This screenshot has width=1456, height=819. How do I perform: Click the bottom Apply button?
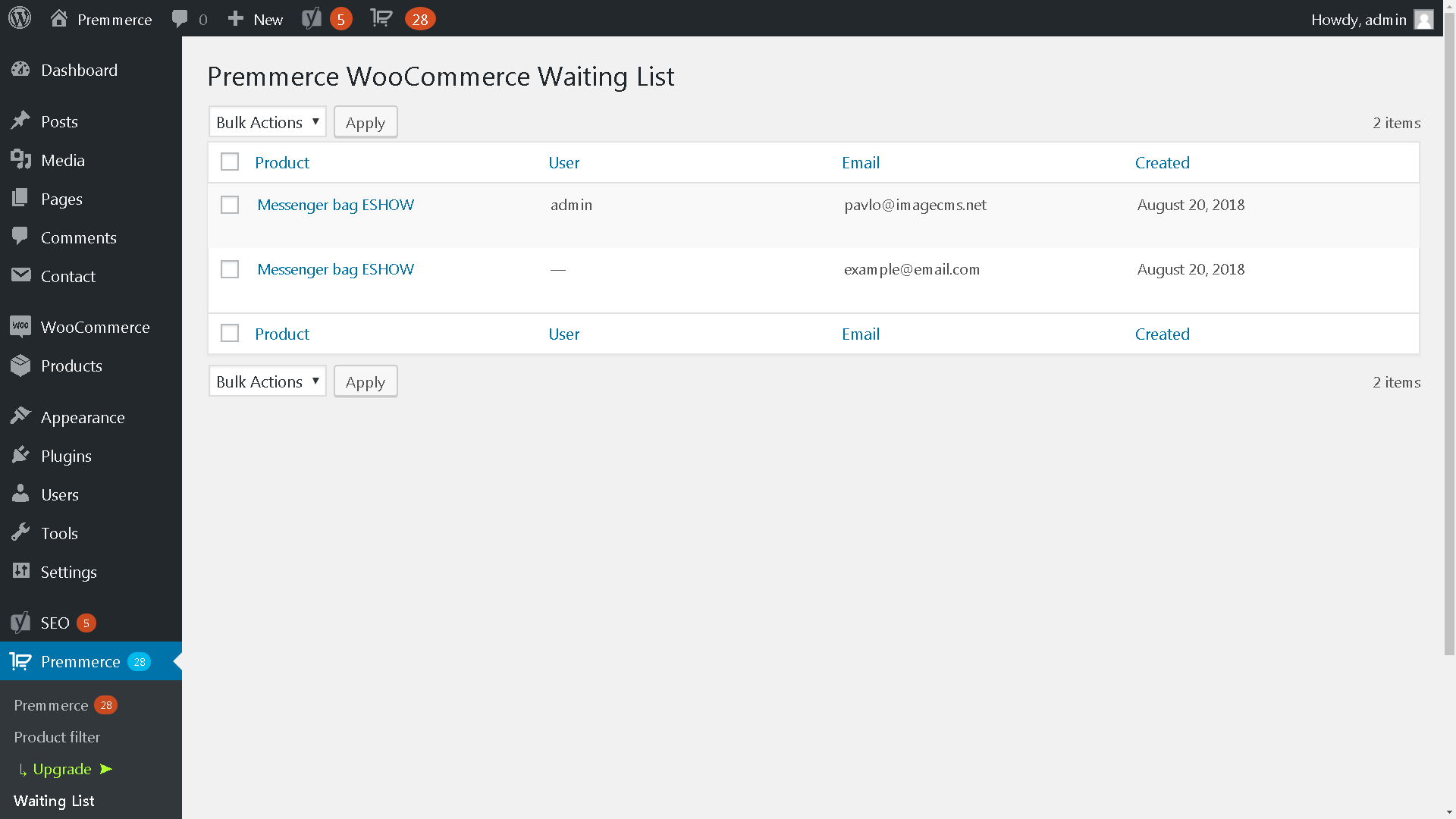(366, 381)
